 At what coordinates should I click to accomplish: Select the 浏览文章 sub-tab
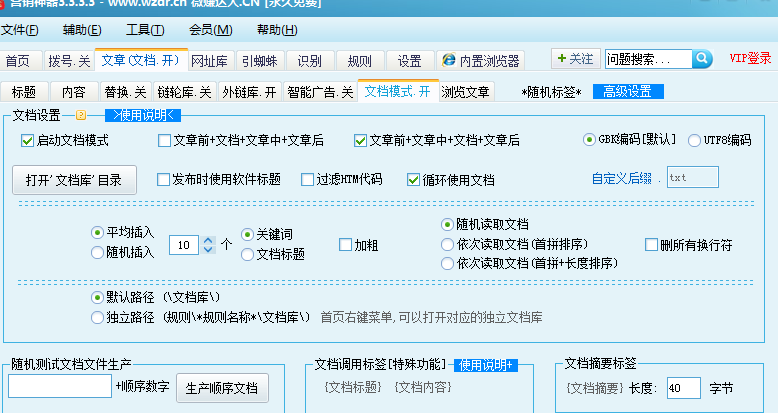[x=466, y=92]
